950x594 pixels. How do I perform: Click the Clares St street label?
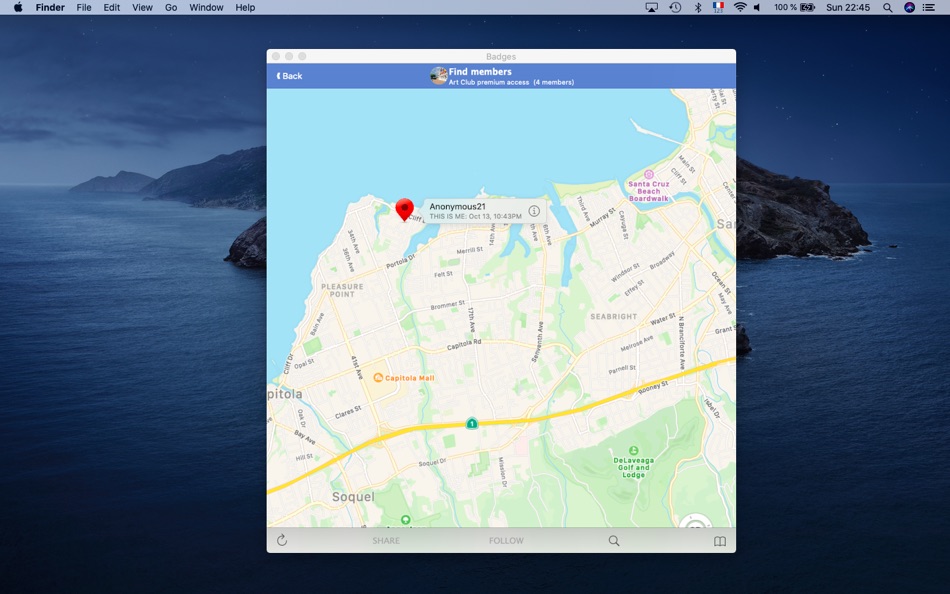(348, 413)
